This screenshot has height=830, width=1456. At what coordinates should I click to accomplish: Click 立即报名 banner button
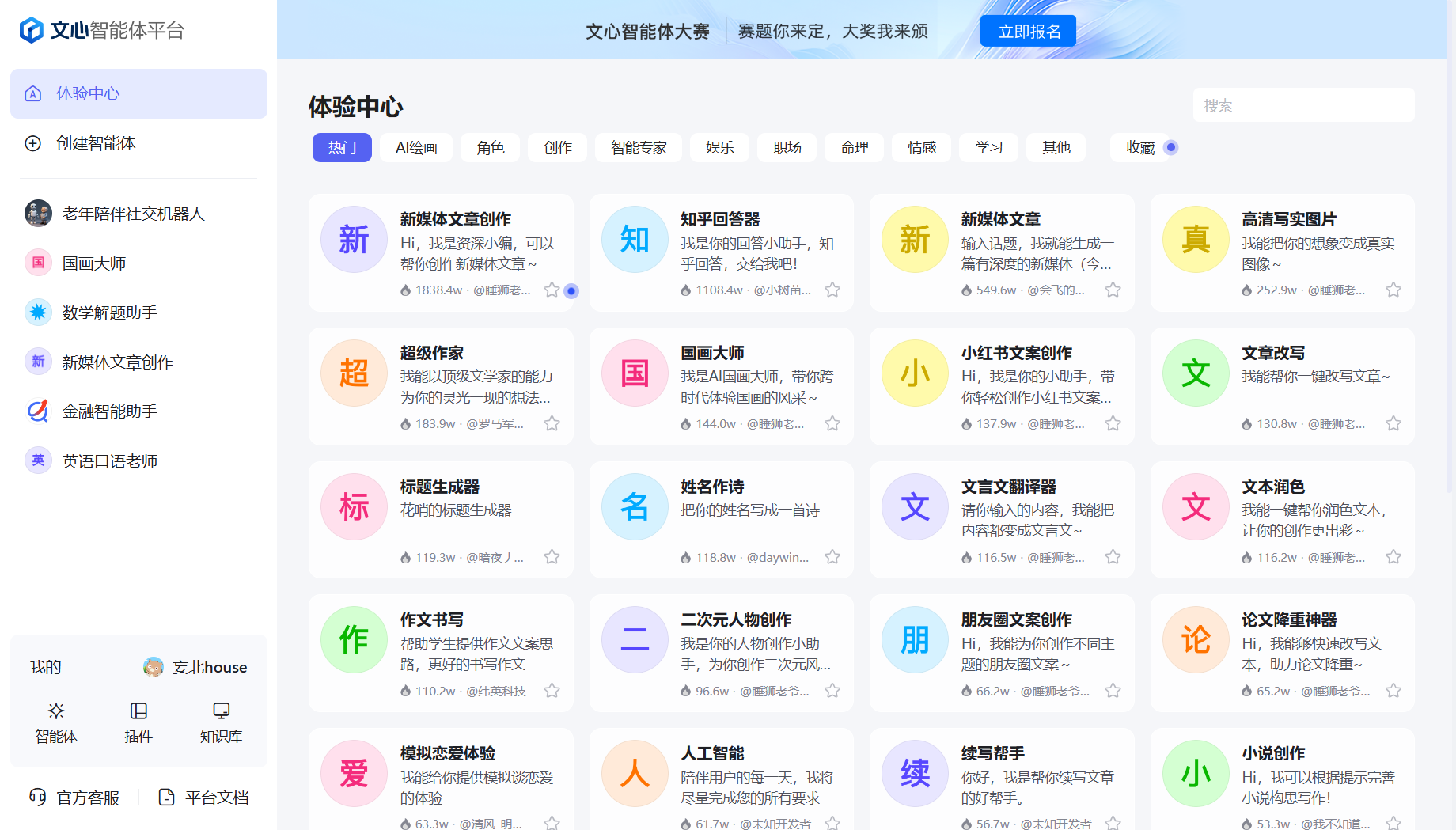tap(1028, 31)
